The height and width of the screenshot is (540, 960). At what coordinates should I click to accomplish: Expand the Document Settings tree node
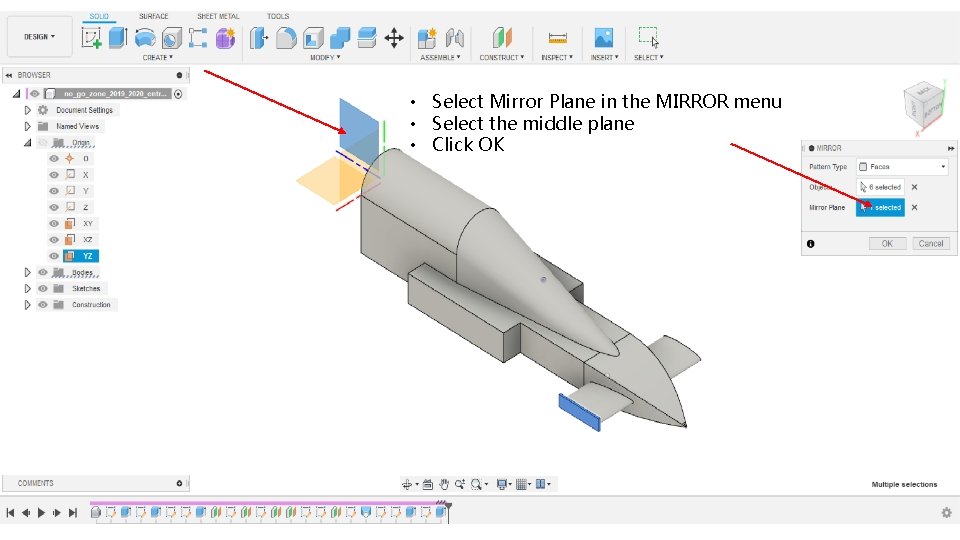point(27,110)
